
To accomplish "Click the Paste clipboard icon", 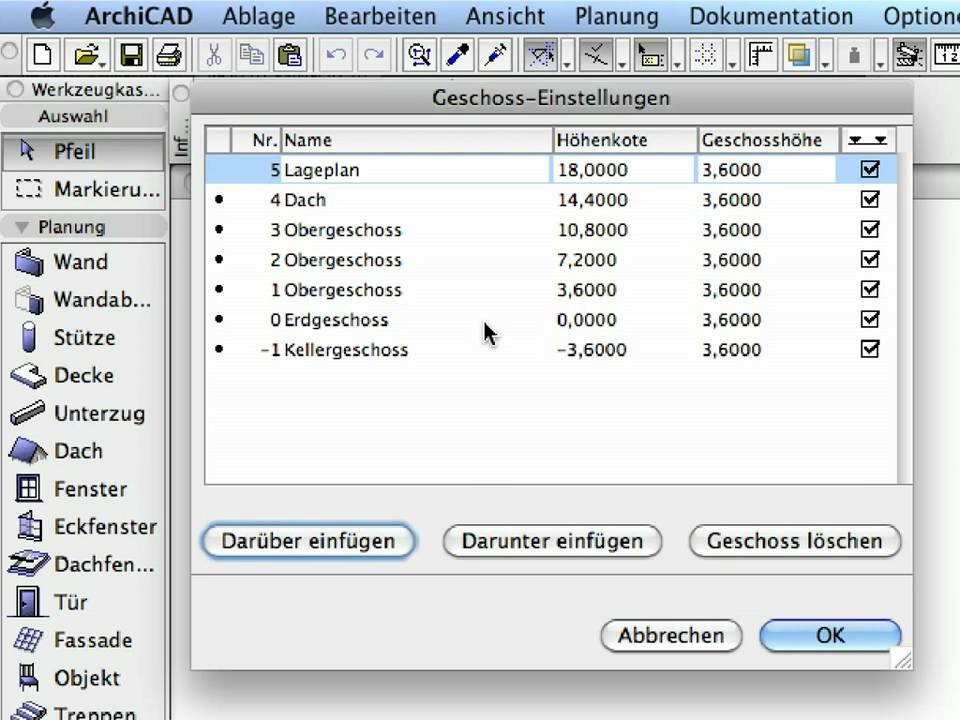I will 290,56.
